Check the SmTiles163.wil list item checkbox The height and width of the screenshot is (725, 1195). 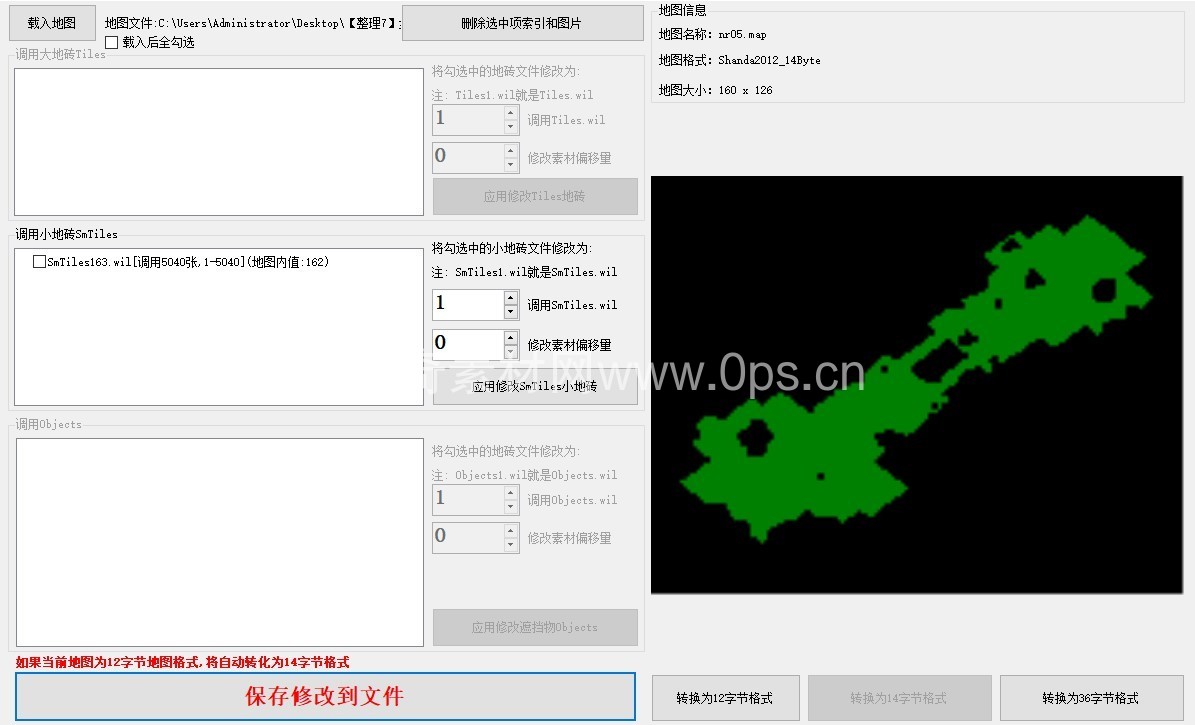coord(39,262)
